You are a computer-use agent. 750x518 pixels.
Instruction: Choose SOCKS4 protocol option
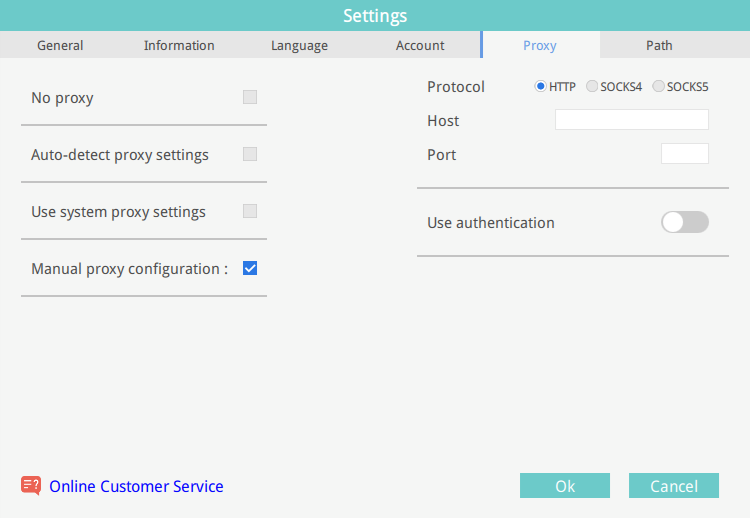pos(592,86)
